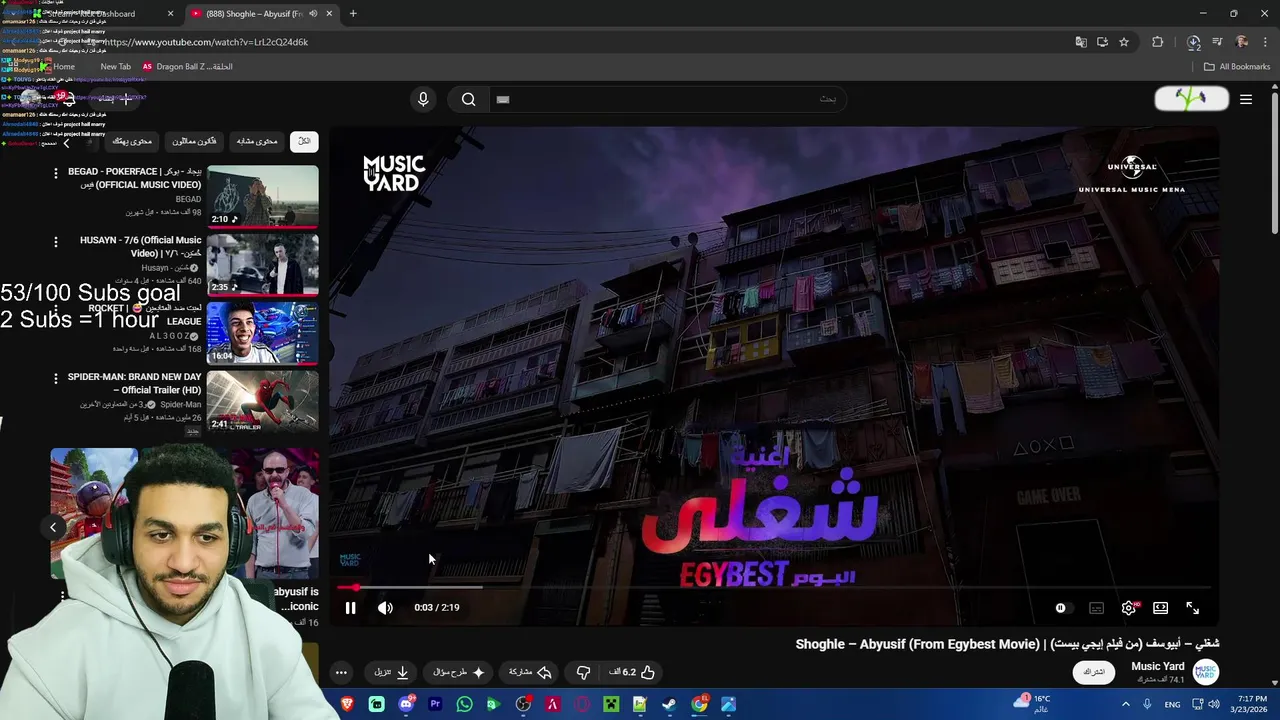Click the translate page icon in address bar
The width and height of the screenshot is (1280, 720).
pyautogui.click(x=1081, y=42)
